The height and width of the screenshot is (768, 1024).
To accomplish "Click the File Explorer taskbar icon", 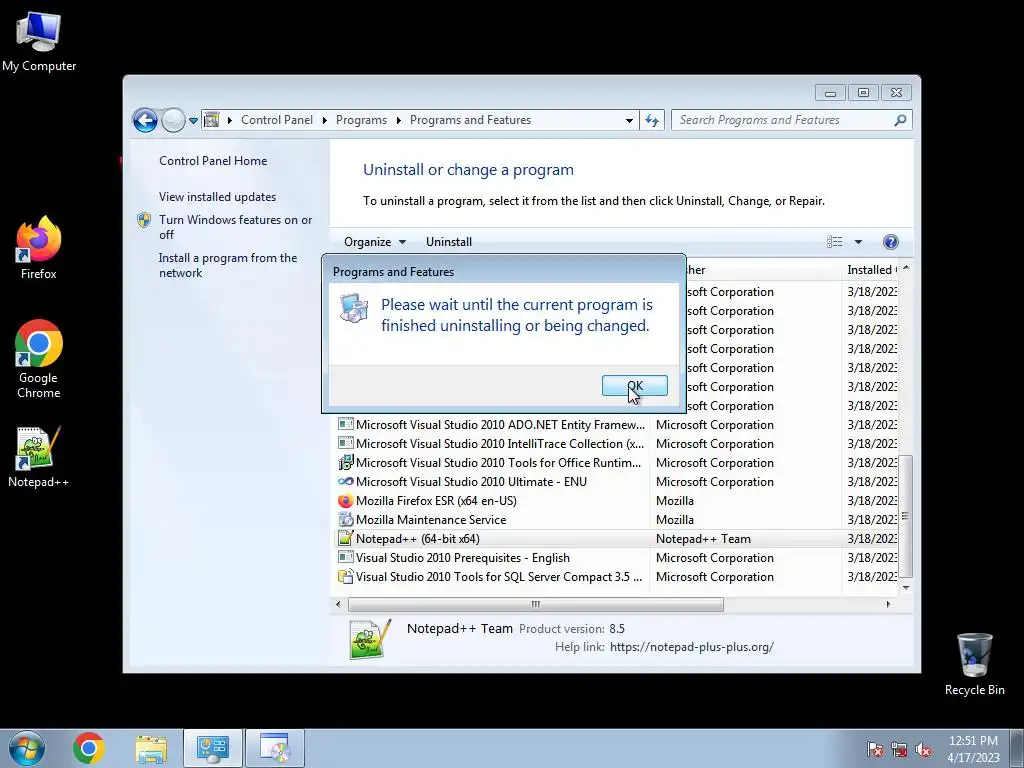I will click(x=151, y=748).
